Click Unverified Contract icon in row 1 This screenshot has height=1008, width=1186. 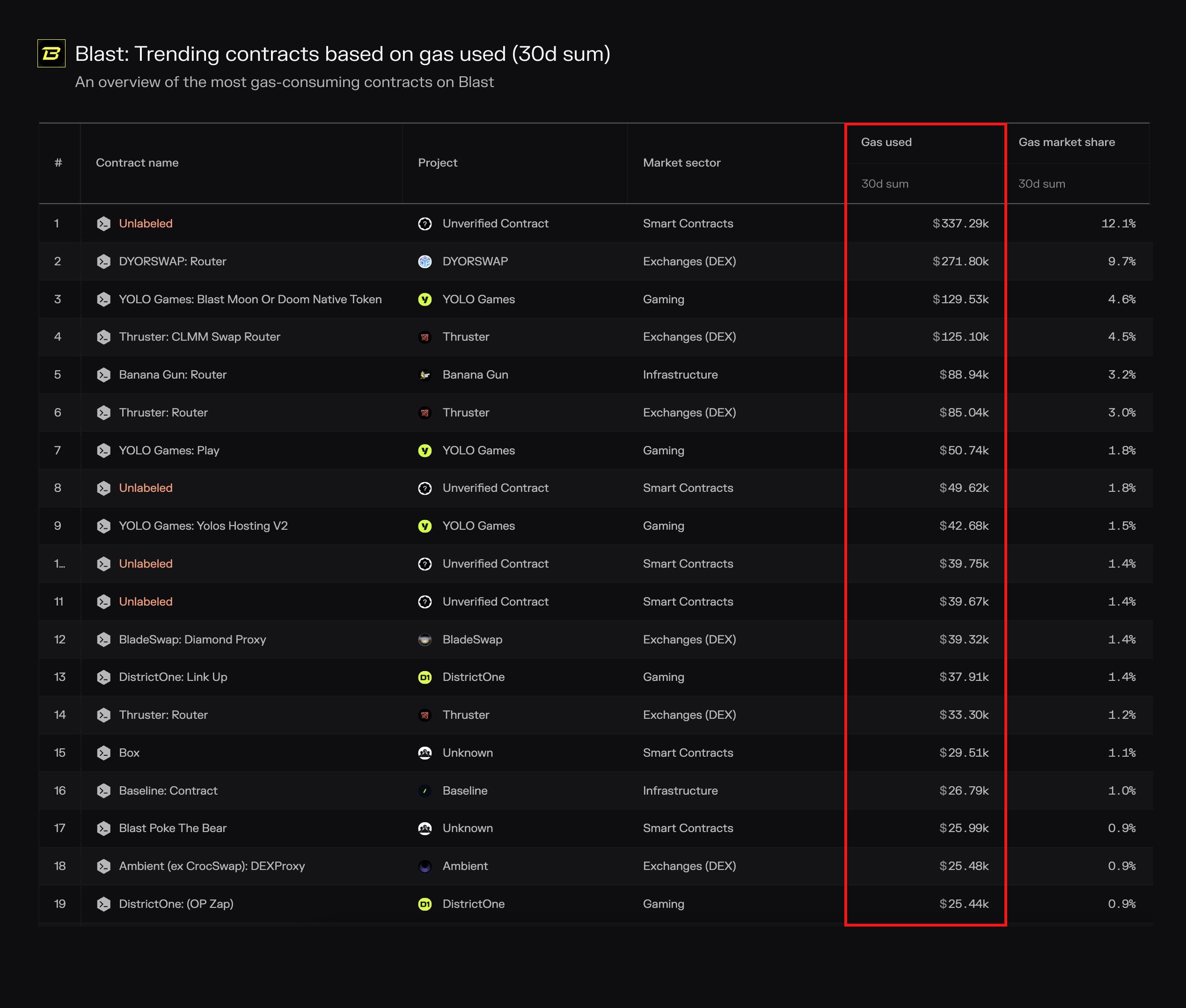pyautogui.click(x=425, y=224)
